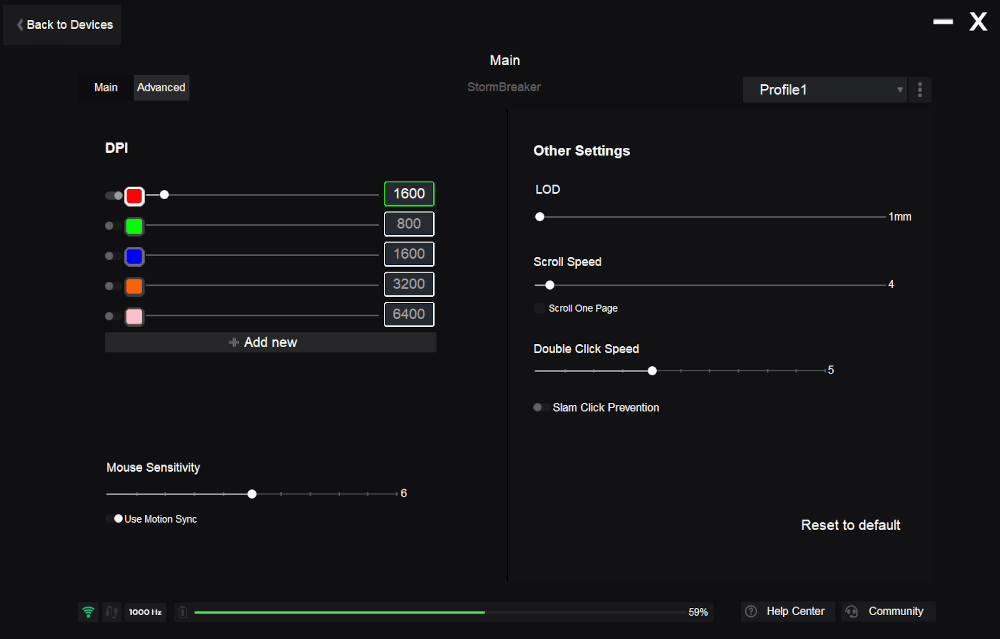Enable the blue DPI stage toggle

point(113,256)
